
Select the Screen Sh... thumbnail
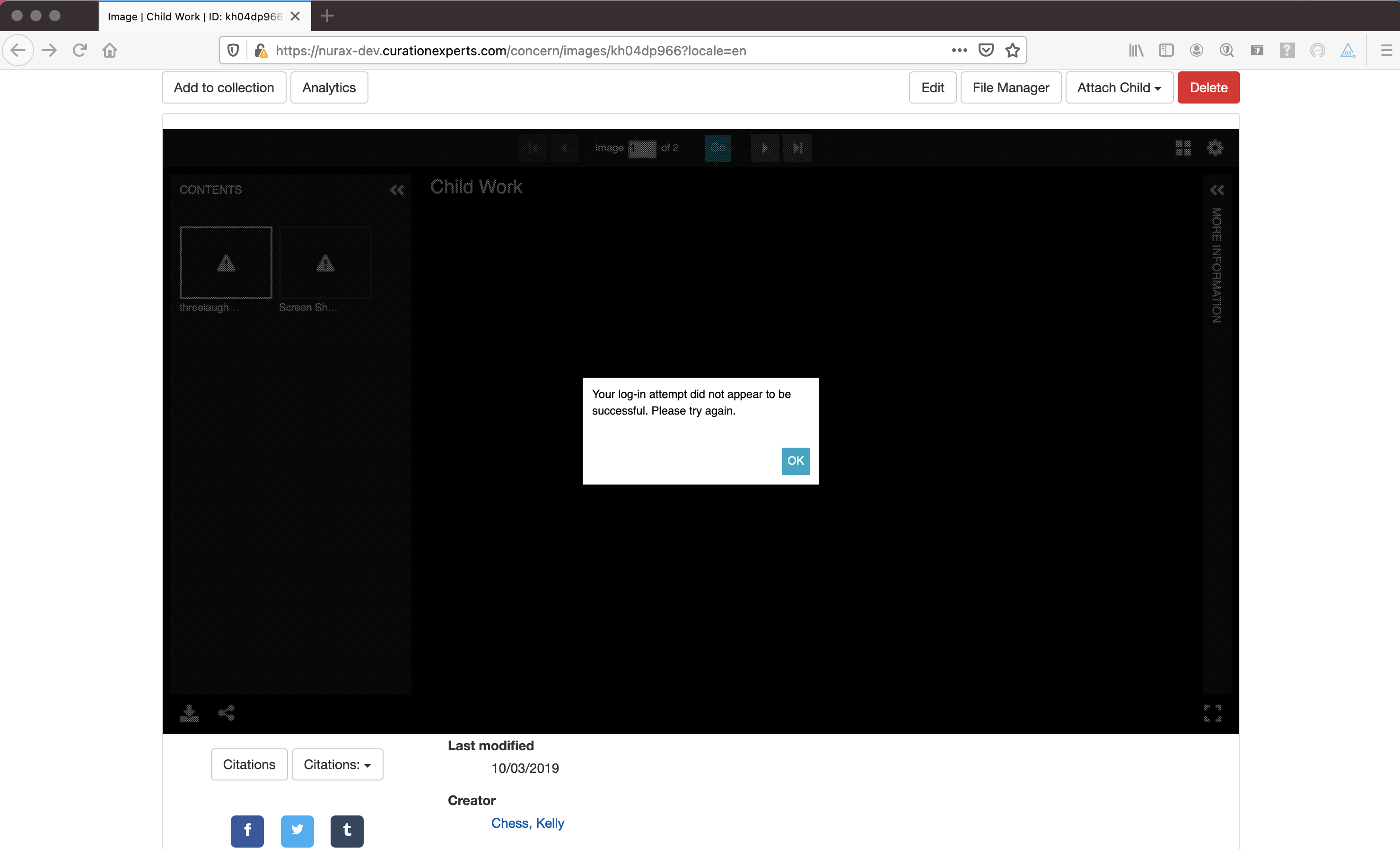coord(325,263)
